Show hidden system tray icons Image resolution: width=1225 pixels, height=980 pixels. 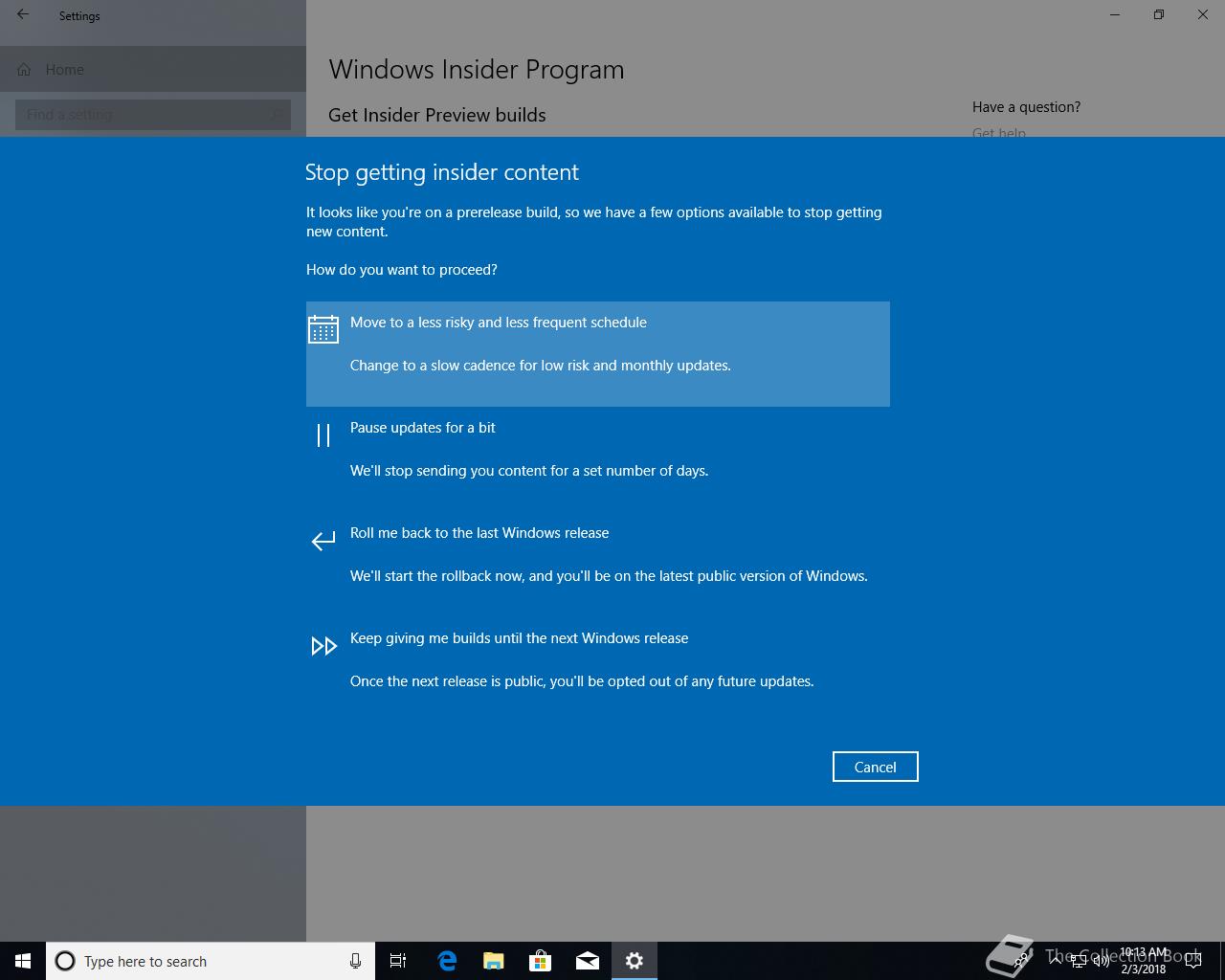coord(1055,961)
